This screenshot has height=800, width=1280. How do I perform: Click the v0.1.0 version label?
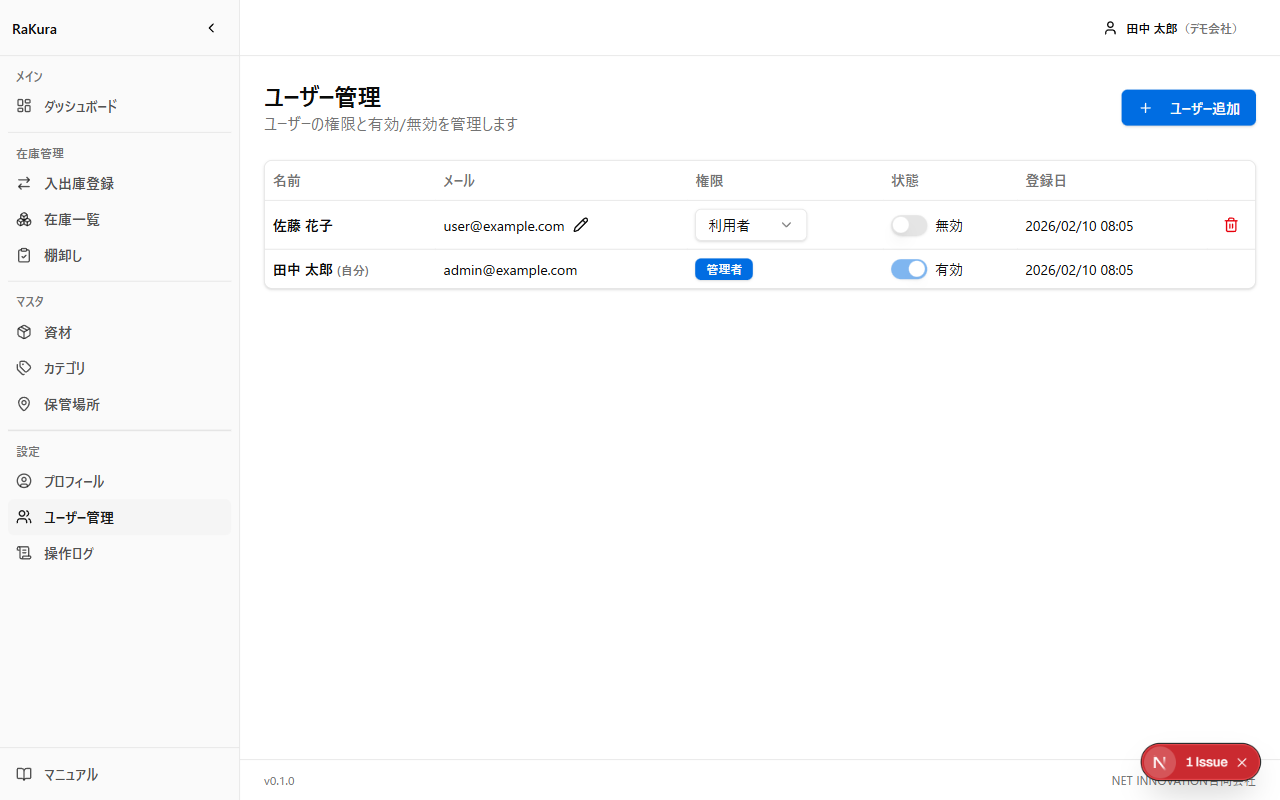(x=279, y=781)
